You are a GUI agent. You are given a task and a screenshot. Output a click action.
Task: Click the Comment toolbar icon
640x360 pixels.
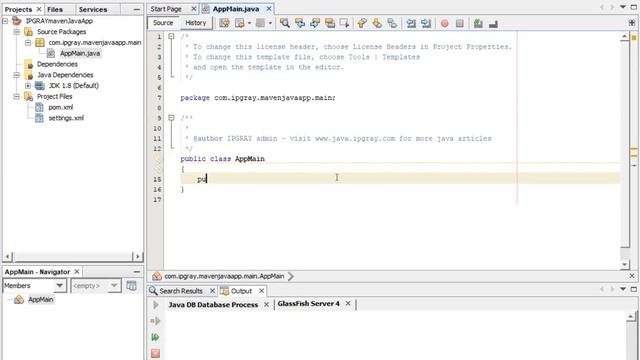[x=478, y=24]
